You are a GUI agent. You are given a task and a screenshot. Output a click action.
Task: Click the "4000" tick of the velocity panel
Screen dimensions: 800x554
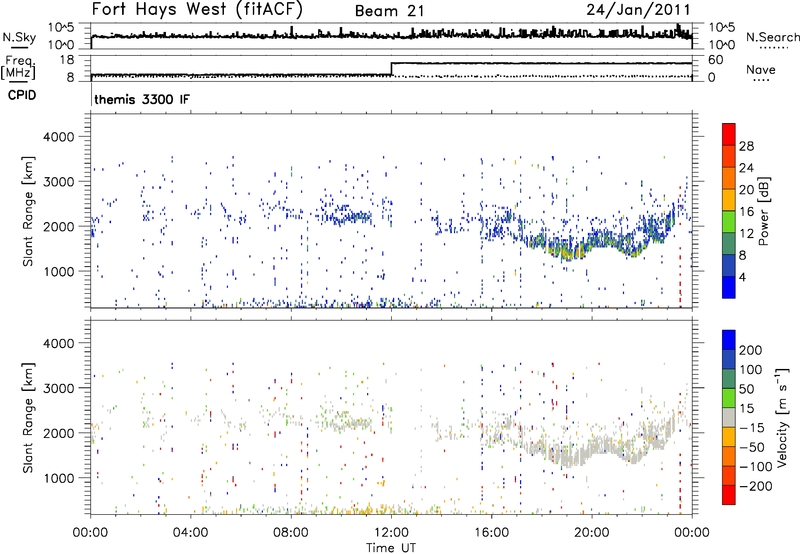[59, 343]
